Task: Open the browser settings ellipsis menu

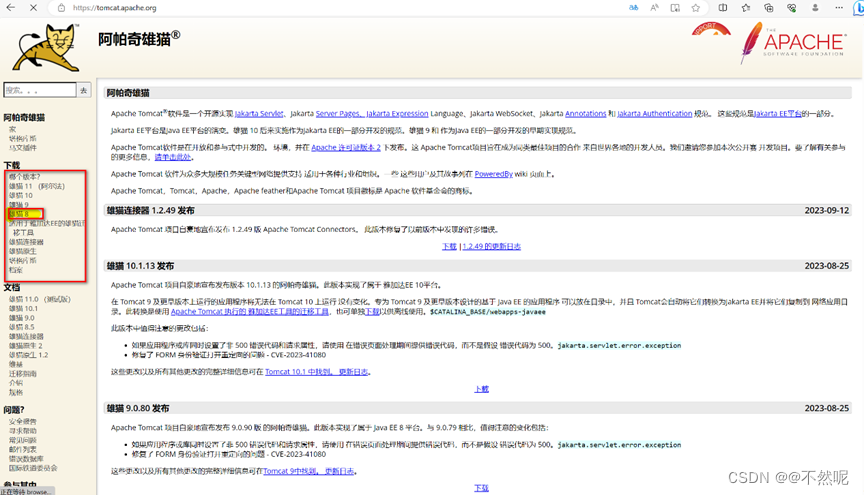Action: [839, 8]
